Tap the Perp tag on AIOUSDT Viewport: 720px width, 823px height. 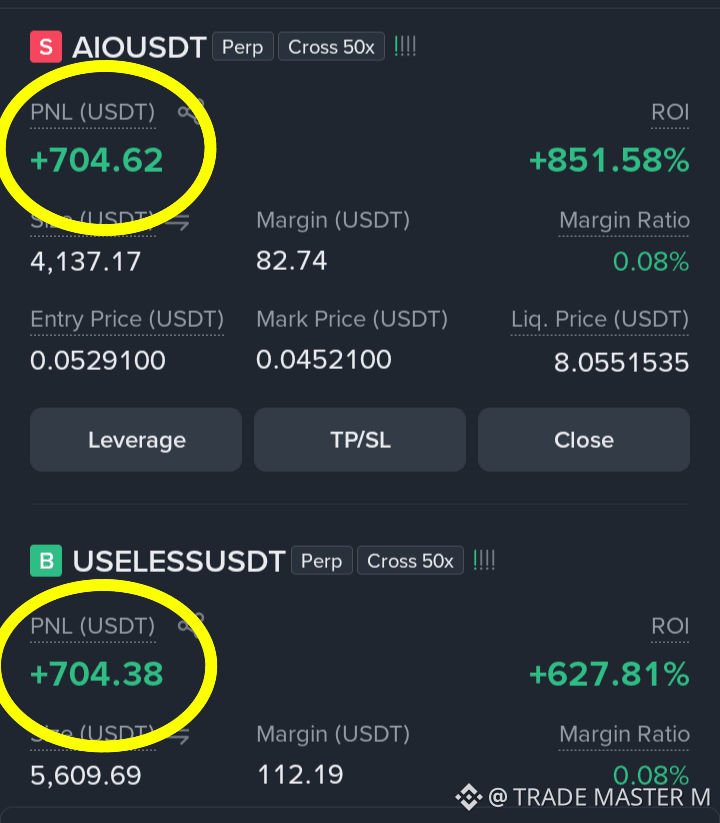point(242,47)
